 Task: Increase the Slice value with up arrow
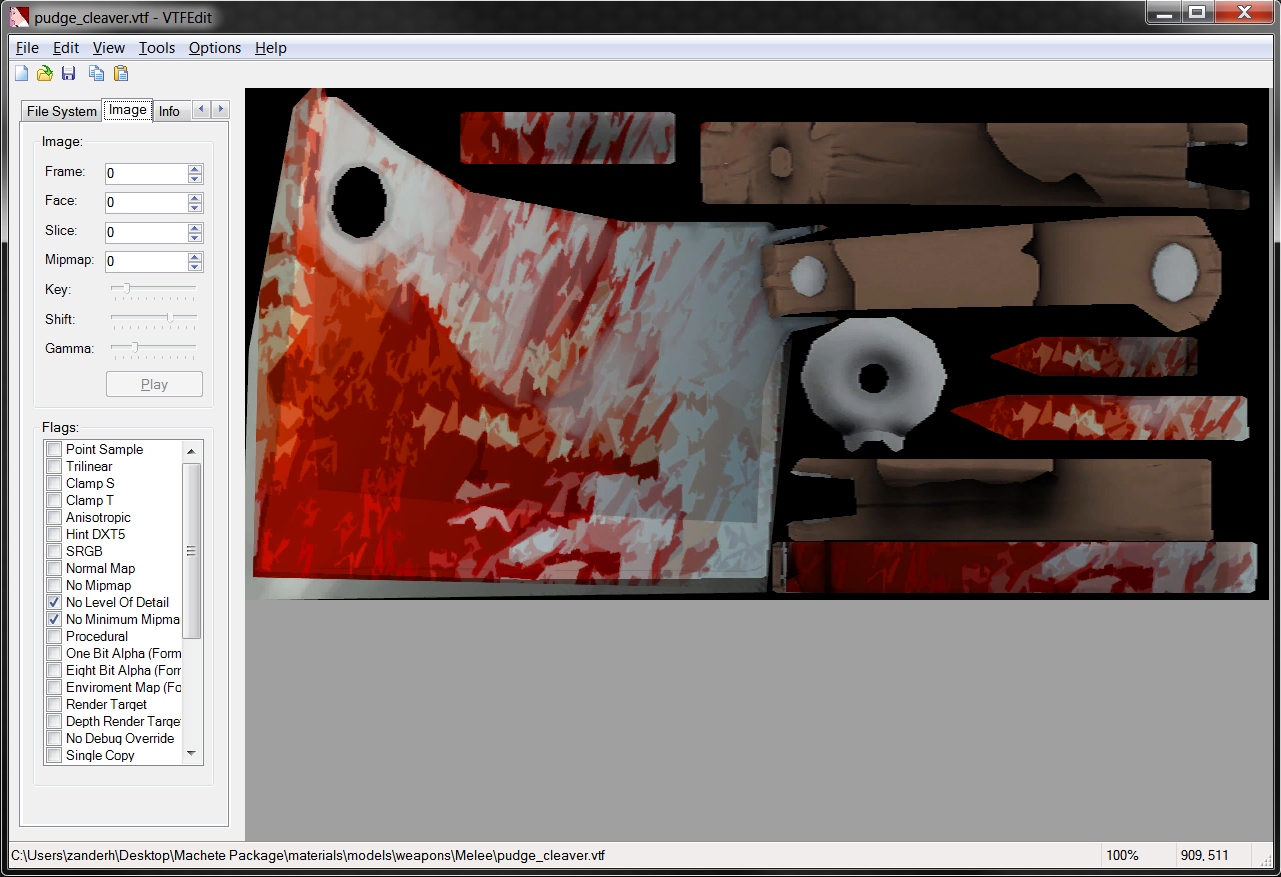(195, 228)
